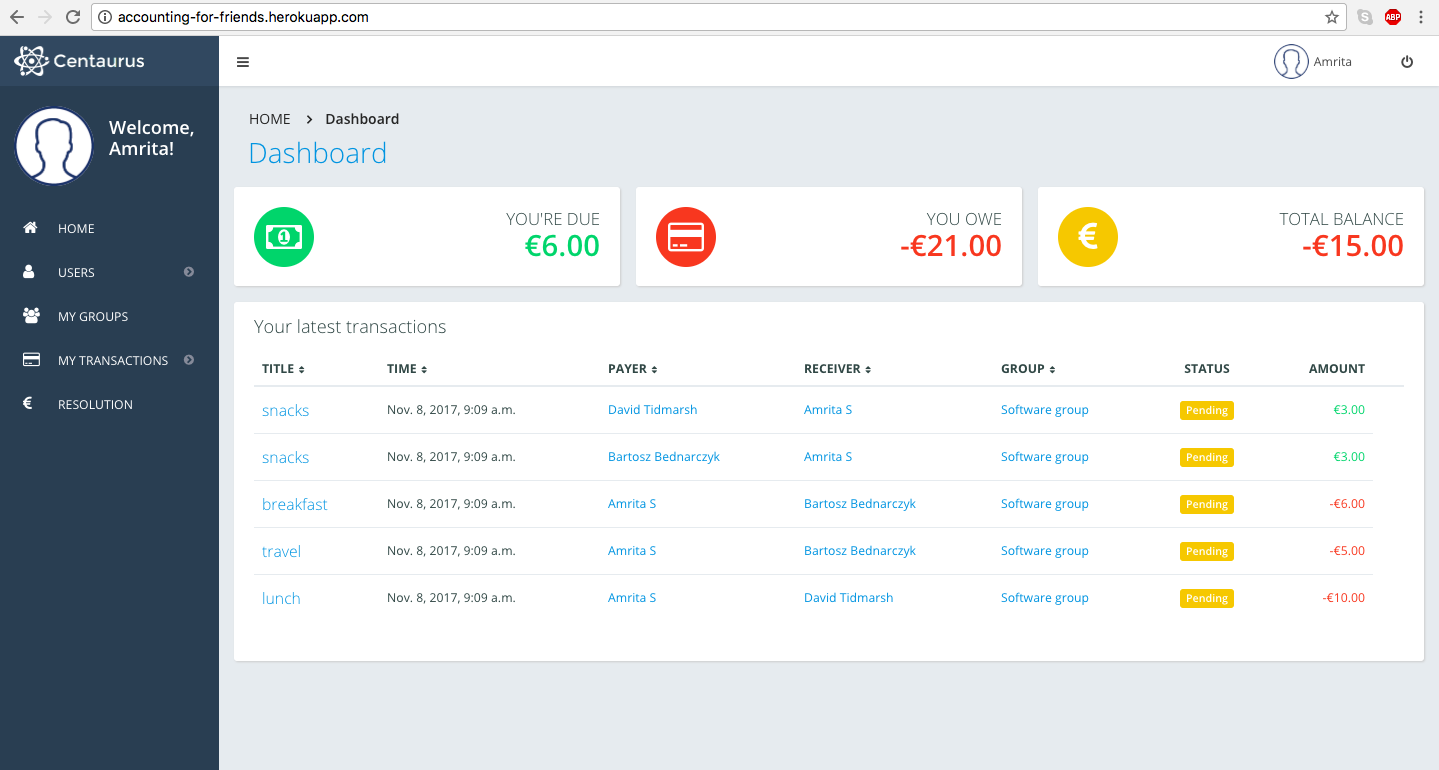Click the Skype extension icon
The height and width of the screenshot is (770, 1439).
click(x=1365, y=17)
